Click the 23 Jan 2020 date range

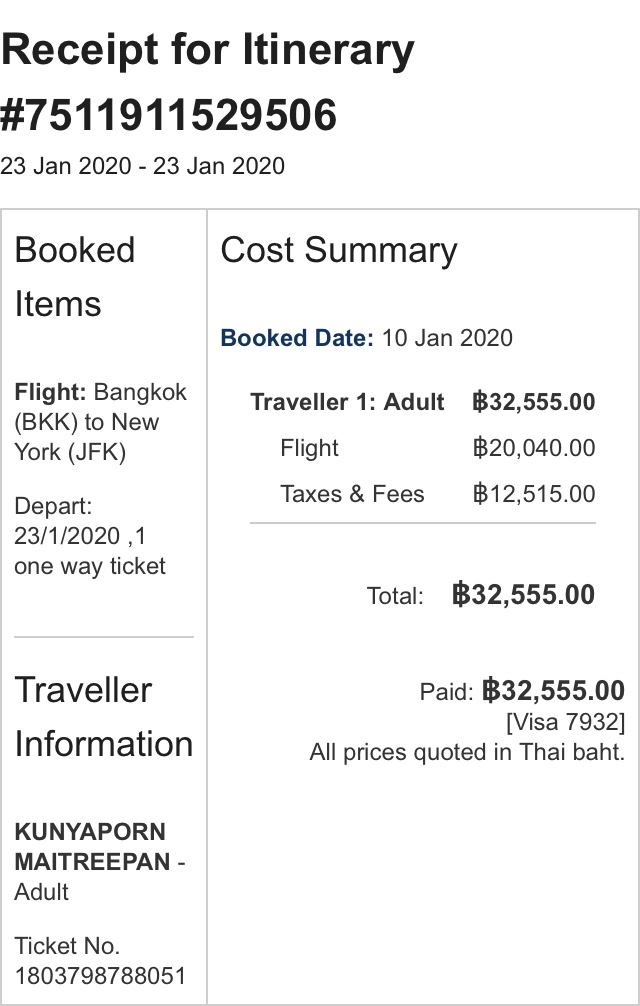pos(142,166)
